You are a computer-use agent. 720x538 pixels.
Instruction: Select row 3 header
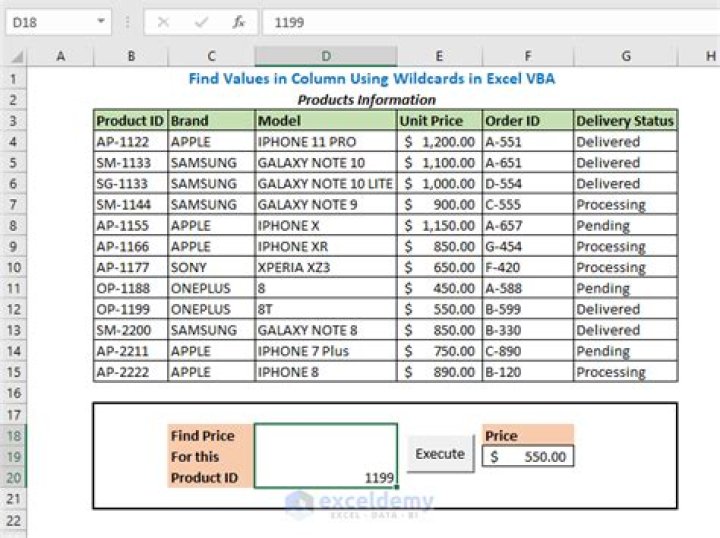click(13, 121)
